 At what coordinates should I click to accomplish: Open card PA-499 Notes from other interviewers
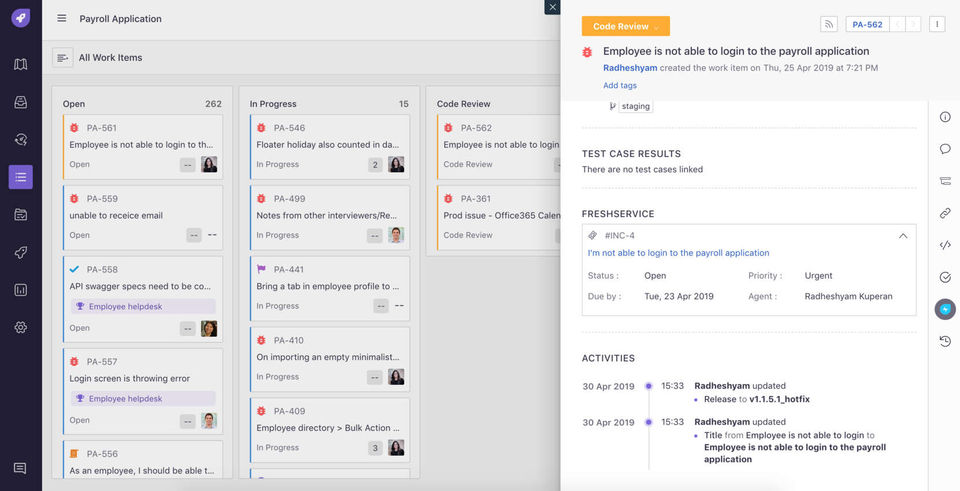coord(330,217)
